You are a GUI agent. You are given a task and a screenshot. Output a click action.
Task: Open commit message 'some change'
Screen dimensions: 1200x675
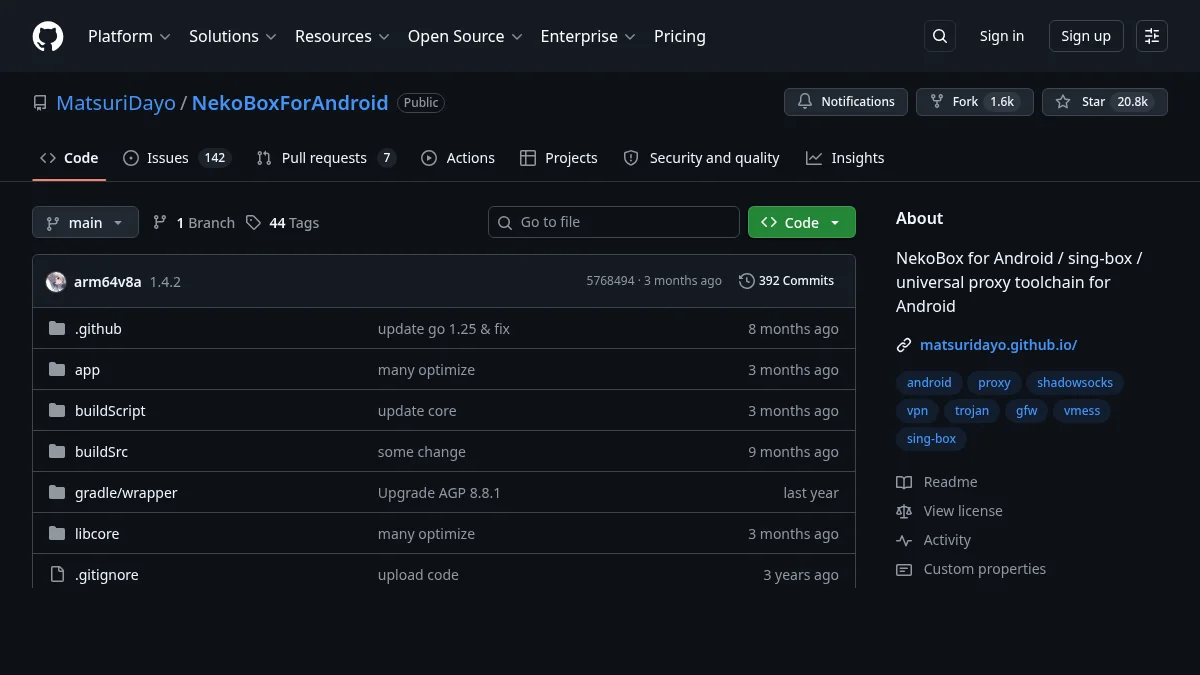click(422, 452)
